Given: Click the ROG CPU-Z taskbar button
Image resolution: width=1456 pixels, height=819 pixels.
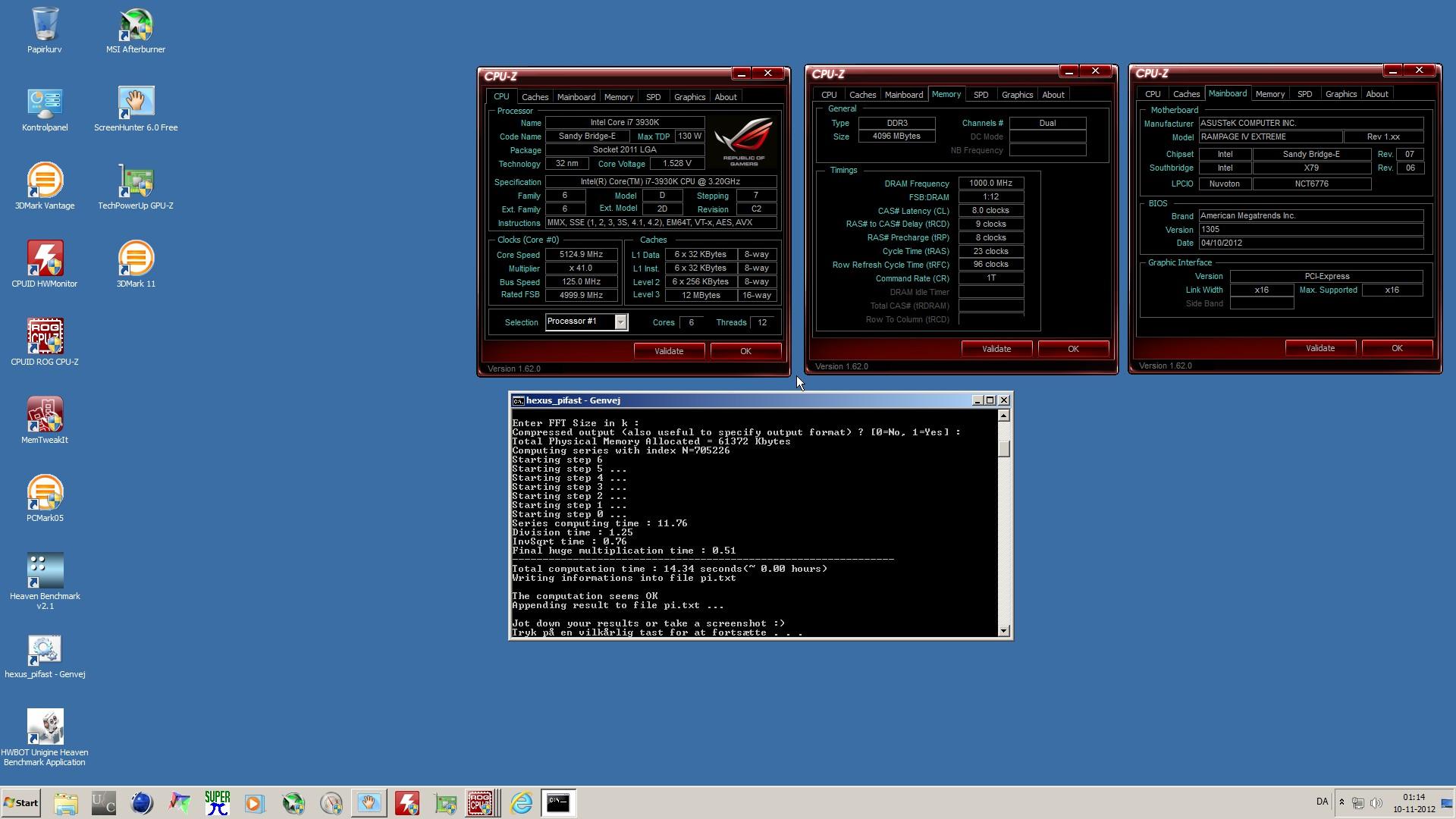Looking at the screenshot, I should [483, 803].
